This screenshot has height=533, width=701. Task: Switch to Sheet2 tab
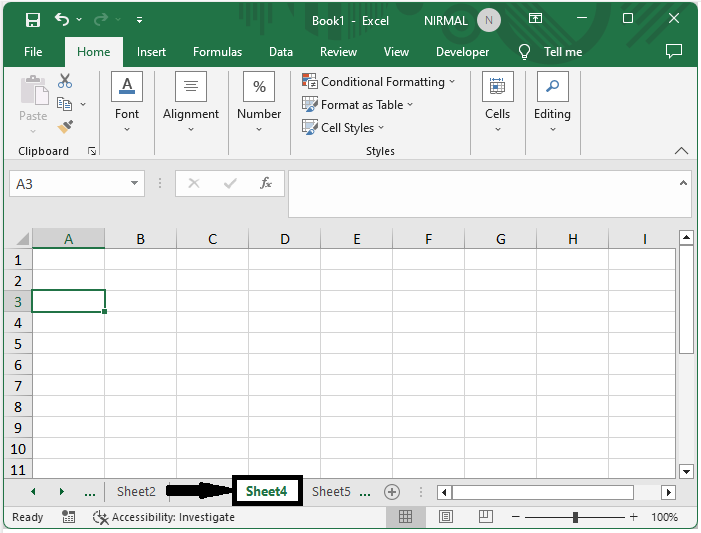tap(136, 491)
